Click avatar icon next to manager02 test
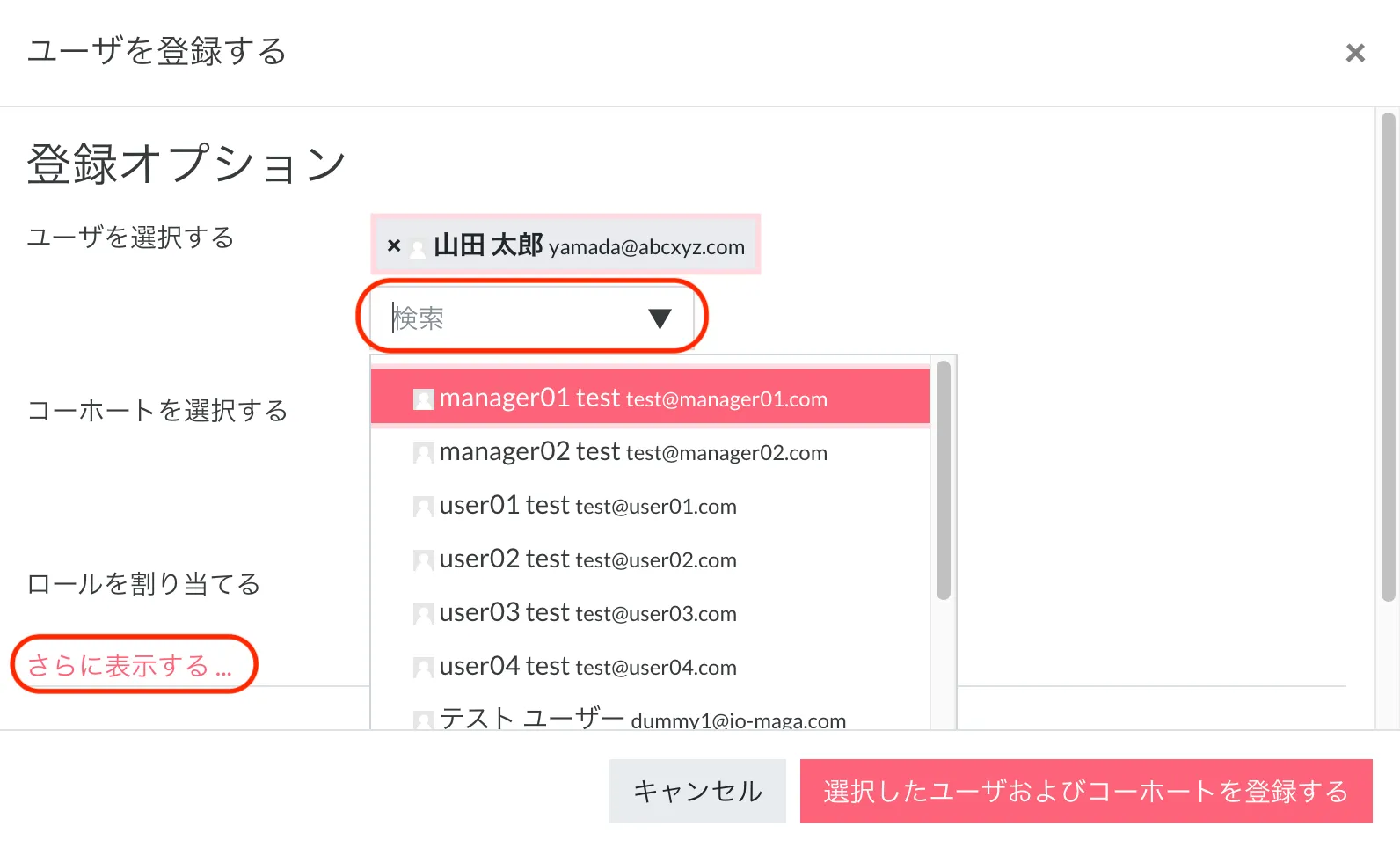 pyautogui.click(x=424, y=453)
